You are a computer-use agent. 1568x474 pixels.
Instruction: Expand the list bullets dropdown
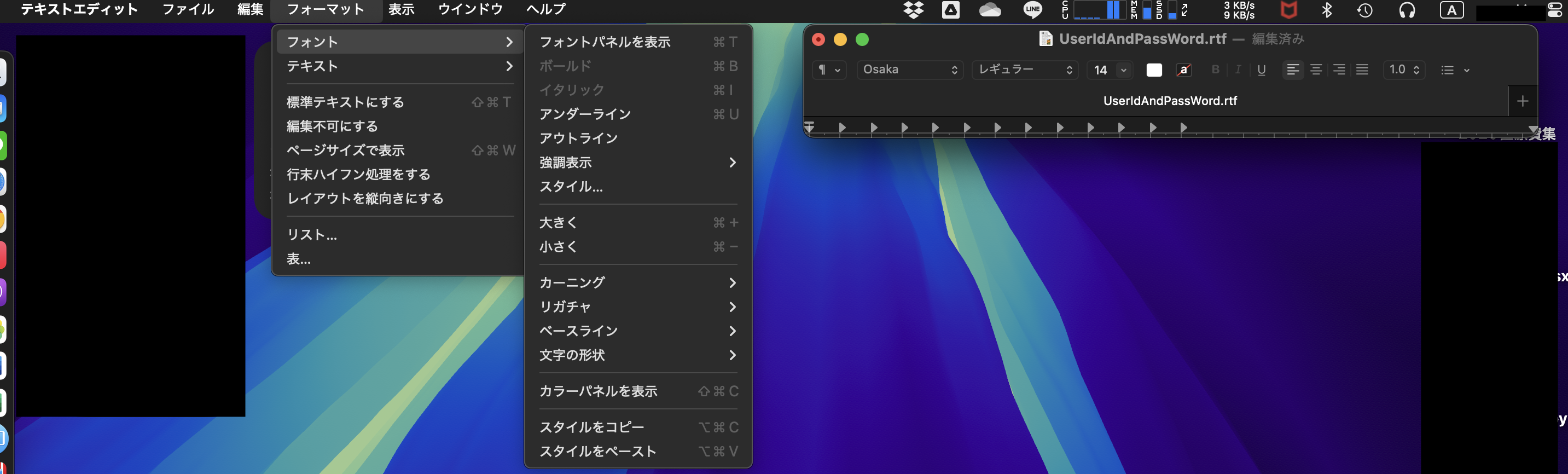pyautogui.click(x=1454, y=70)
